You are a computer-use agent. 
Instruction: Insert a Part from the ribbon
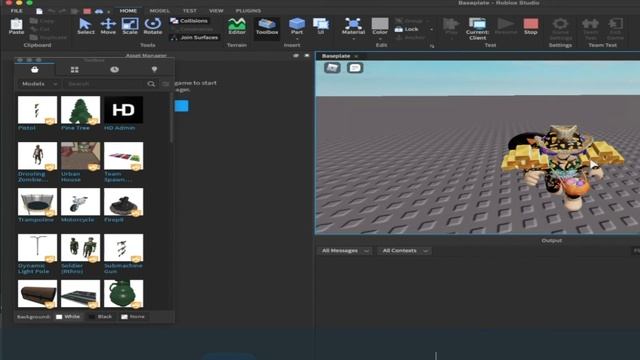click(297, 24)
